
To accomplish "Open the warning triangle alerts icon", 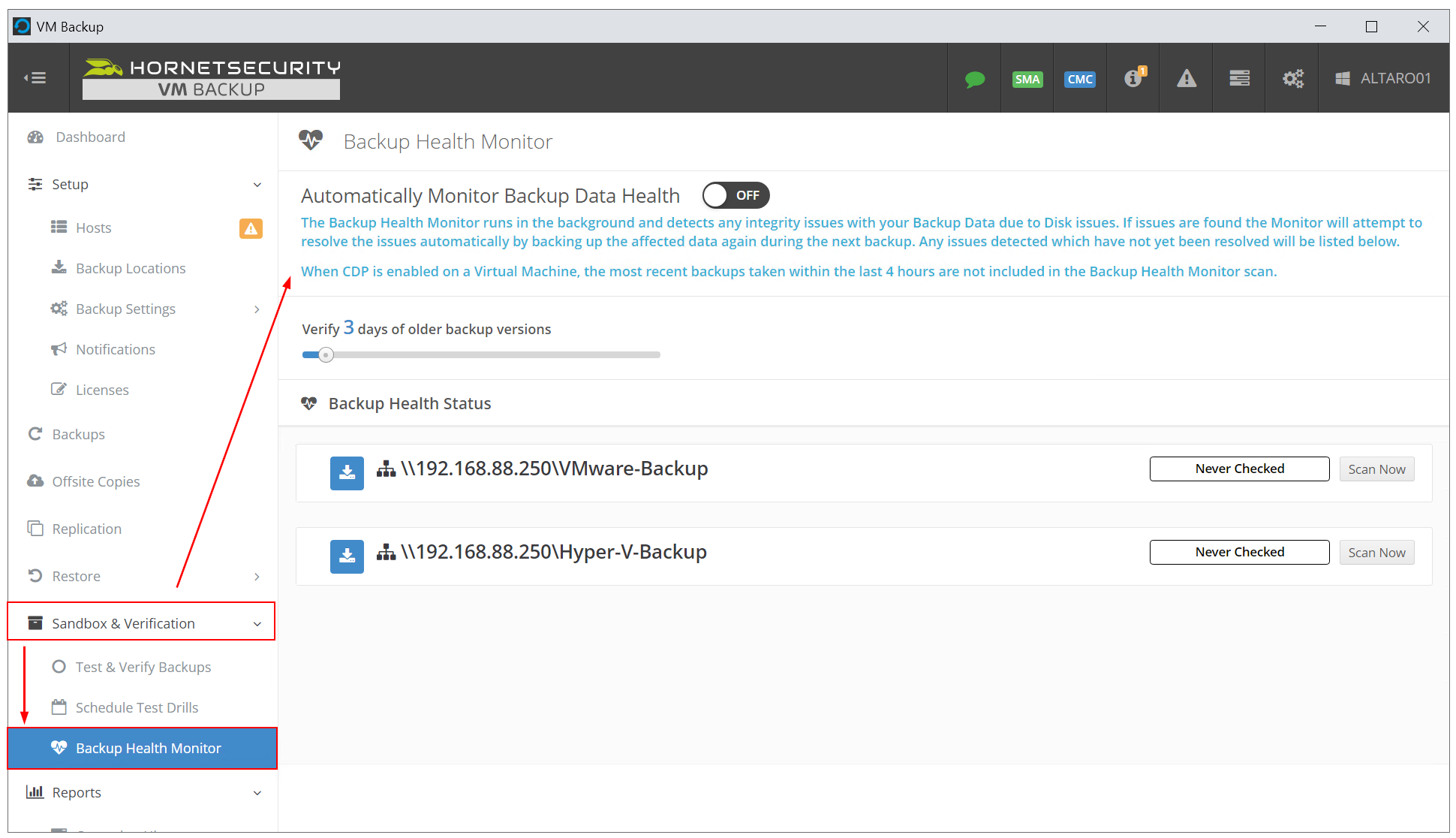I will pyautogui.click(x=1186, y=78).
